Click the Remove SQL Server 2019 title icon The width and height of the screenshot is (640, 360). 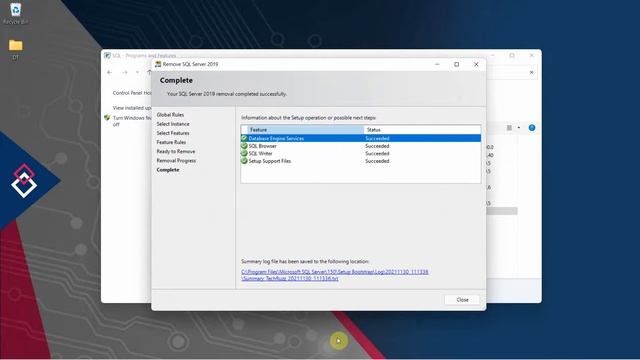pyautogui.click(x=158, y=64)
